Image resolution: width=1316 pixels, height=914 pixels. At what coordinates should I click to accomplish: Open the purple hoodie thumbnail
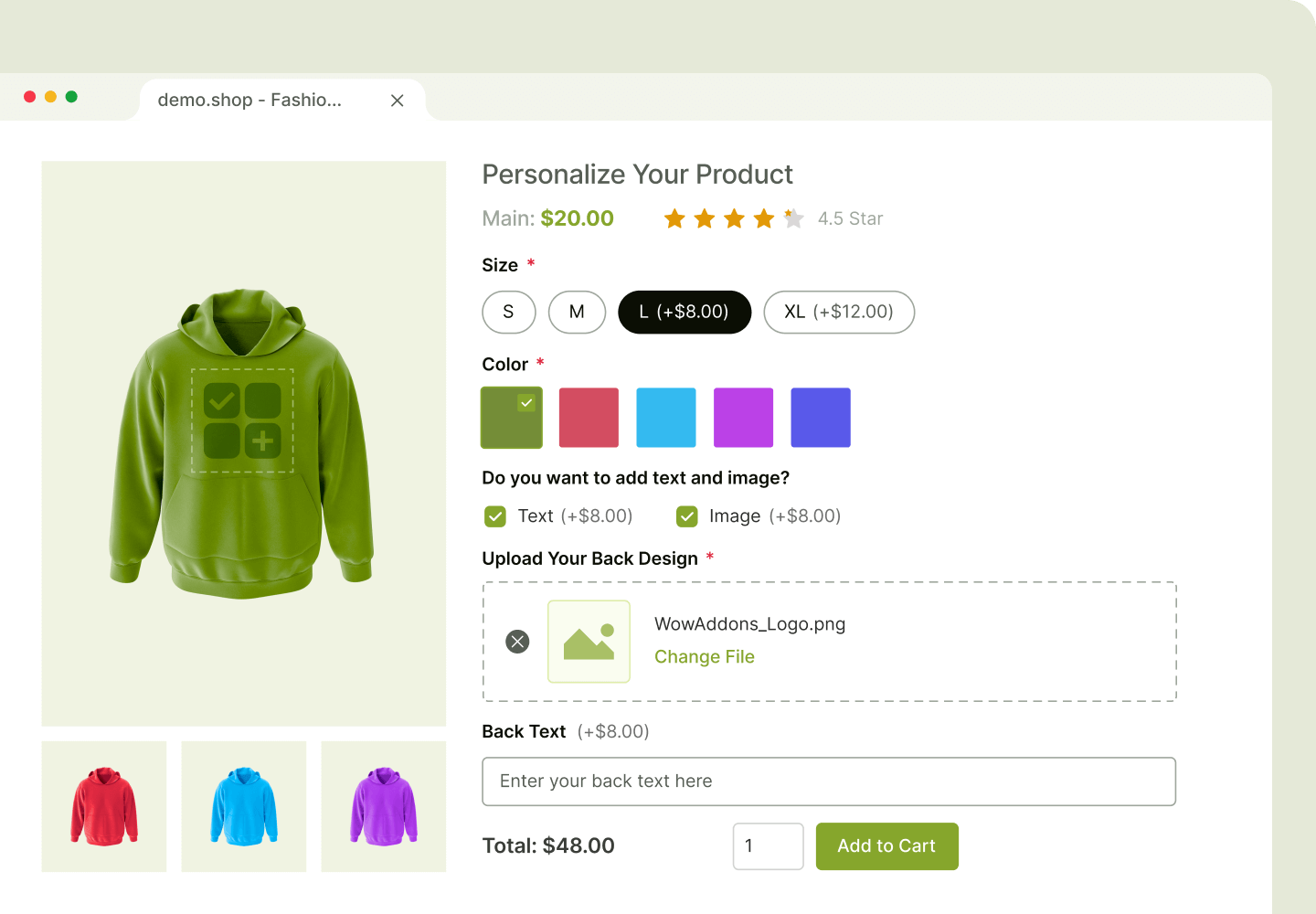[384, 806]
